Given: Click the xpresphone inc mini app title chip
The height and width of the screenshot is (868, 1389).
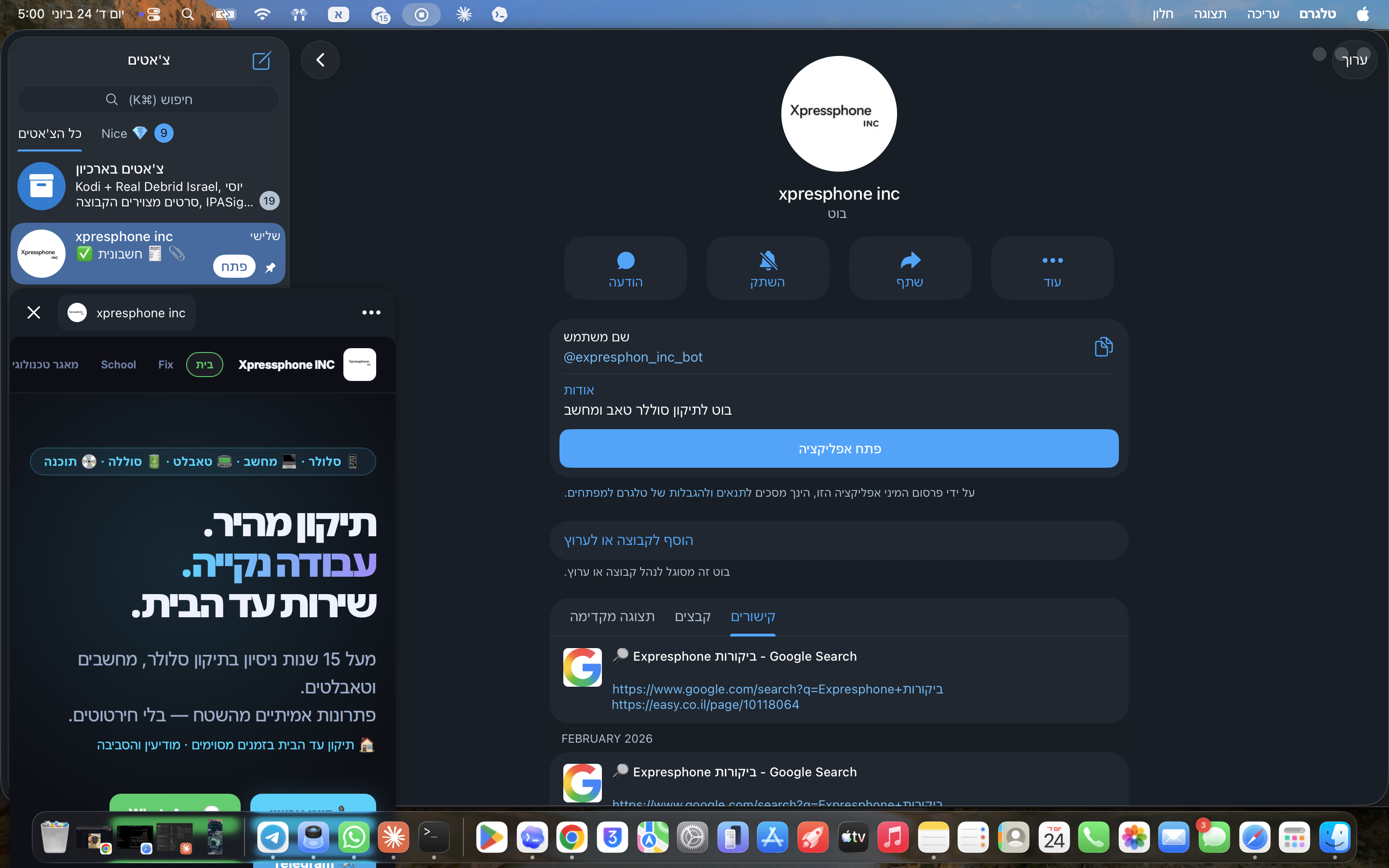Looking at the screenshot, I should click(126, 312).
